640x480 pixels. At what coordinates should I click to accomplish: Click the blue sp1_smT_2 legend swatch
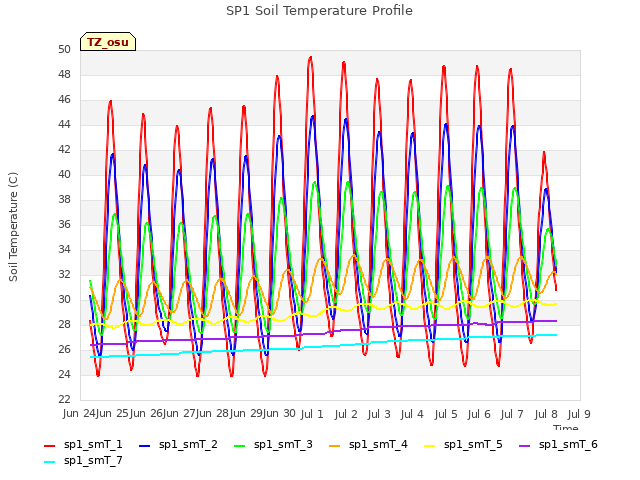pyautogui.click(x=144, y=446)
